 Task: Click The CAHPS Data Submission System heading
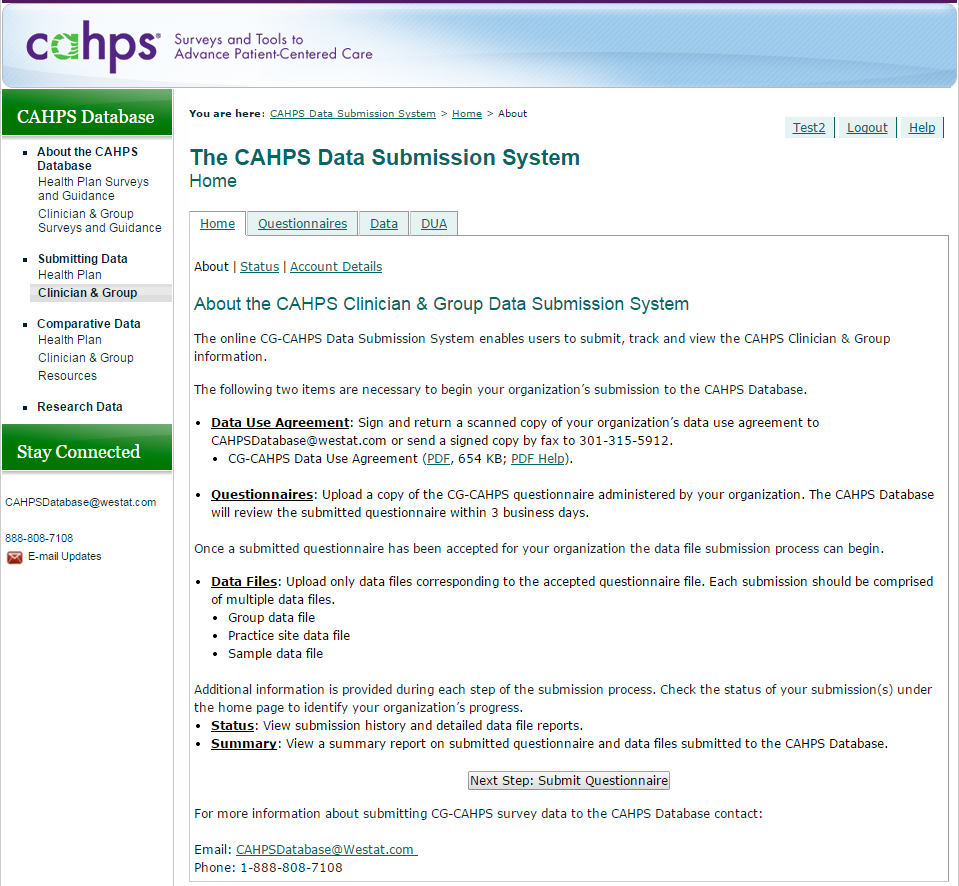[385, 158]
